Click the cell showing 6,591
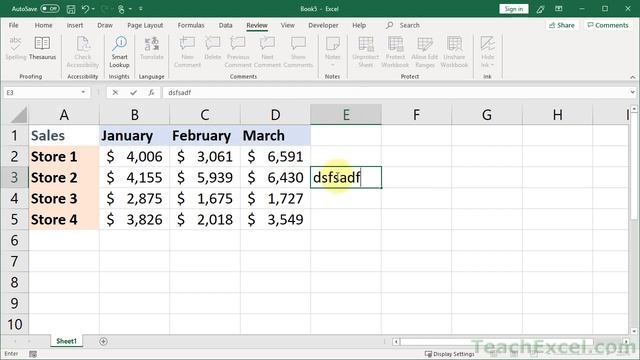Viewport: 640px width, 360px height. coord(276,156)
